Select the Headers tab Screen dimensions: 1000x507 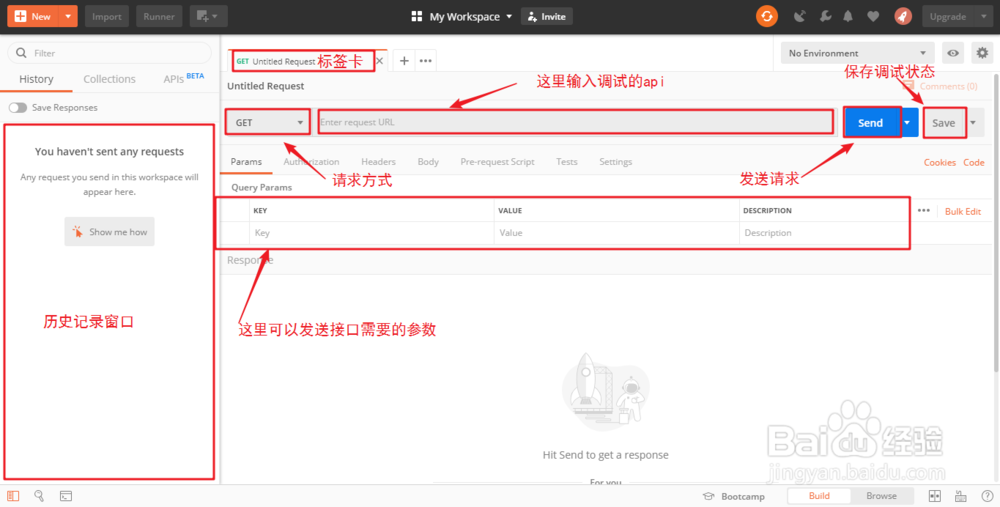pos(378,162)
